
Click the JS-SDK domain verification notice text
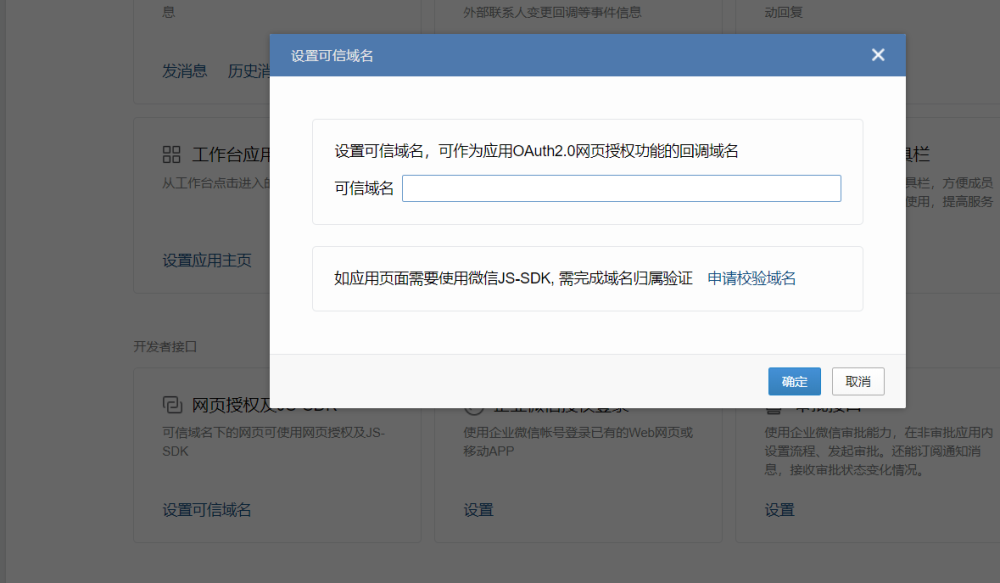click(x=513, y=279)
